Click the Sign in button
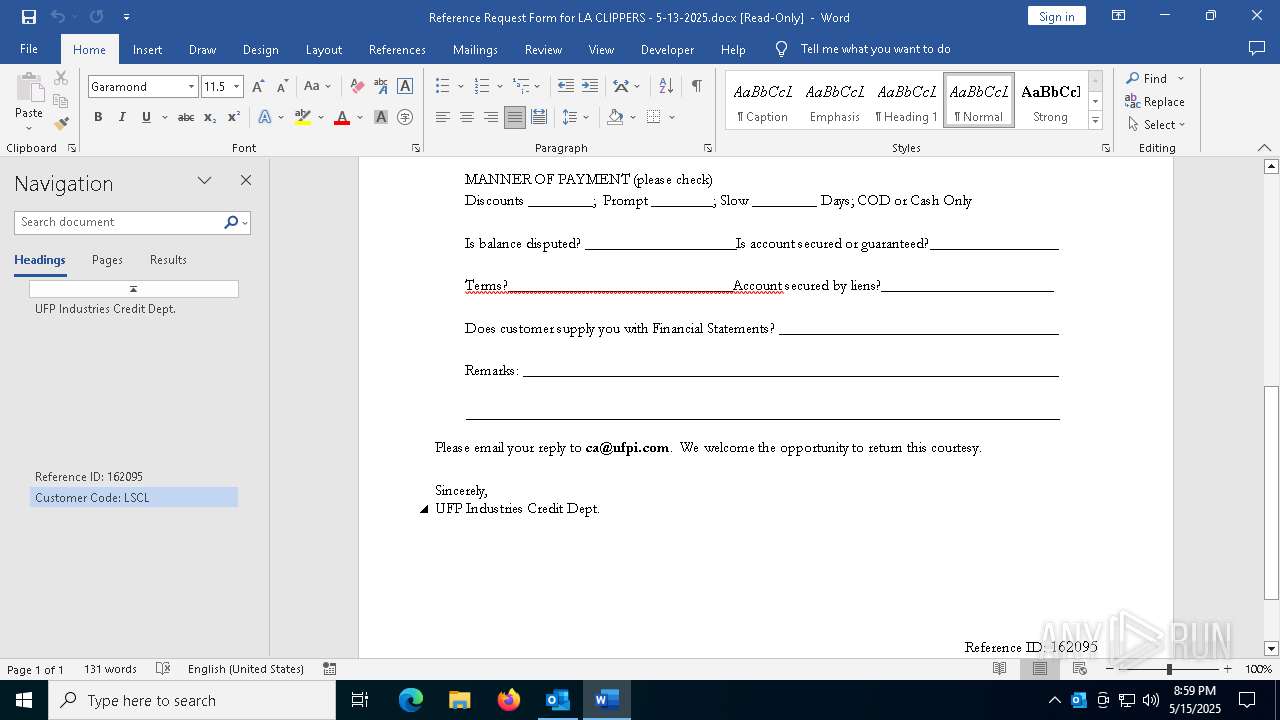The height and width of the screenshot is (720, 1280). click(1056, 16)
